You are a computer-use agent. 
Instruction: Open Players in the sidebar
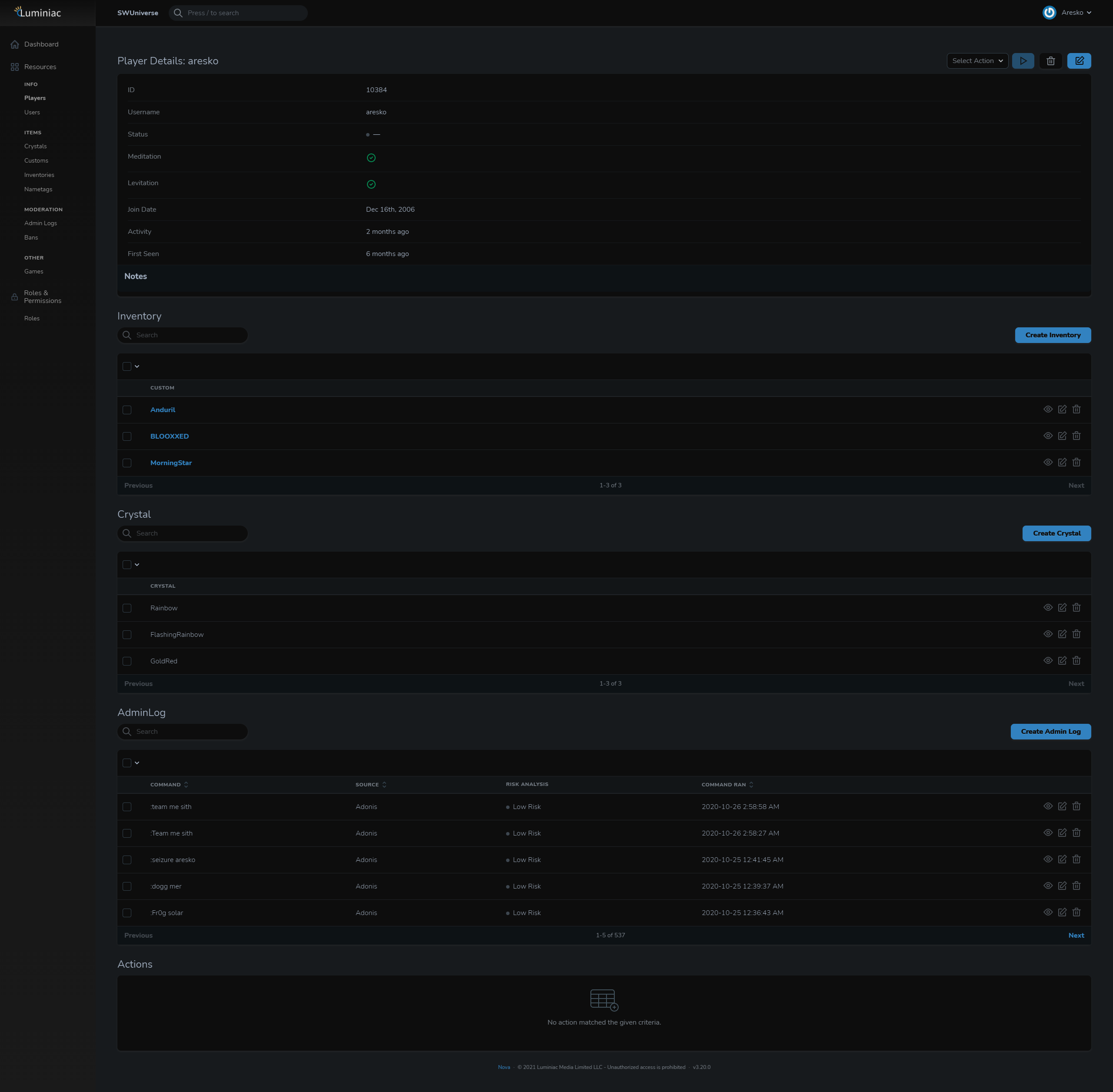(x=35, y=97)
